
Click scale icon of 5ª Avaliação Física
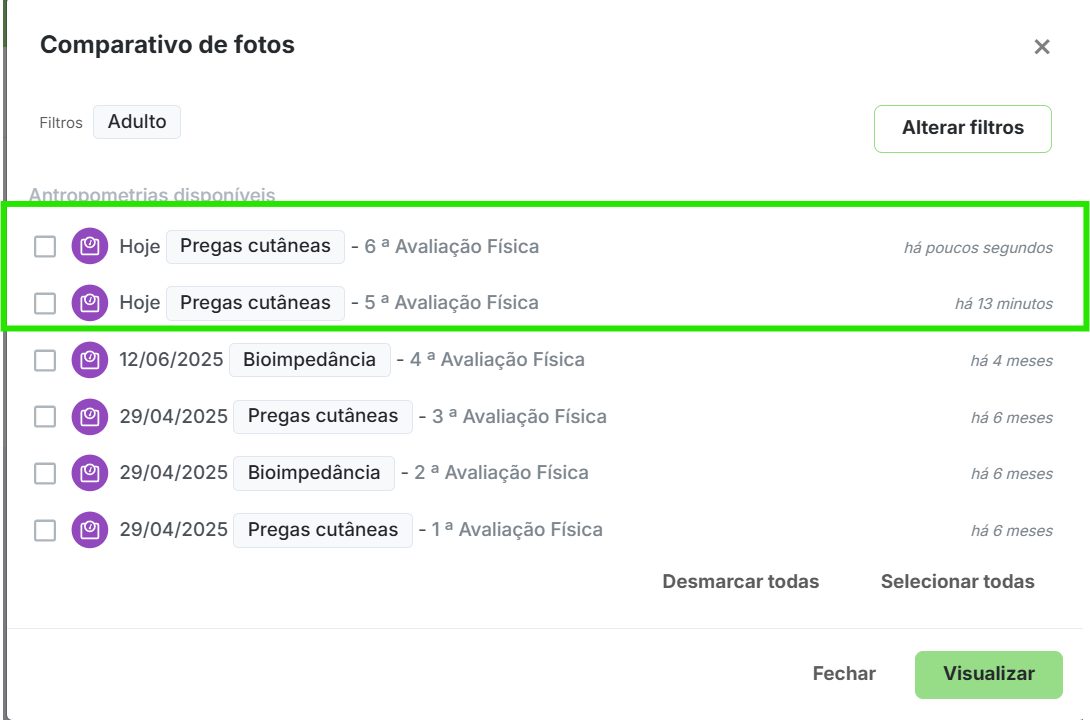[89, 303]
